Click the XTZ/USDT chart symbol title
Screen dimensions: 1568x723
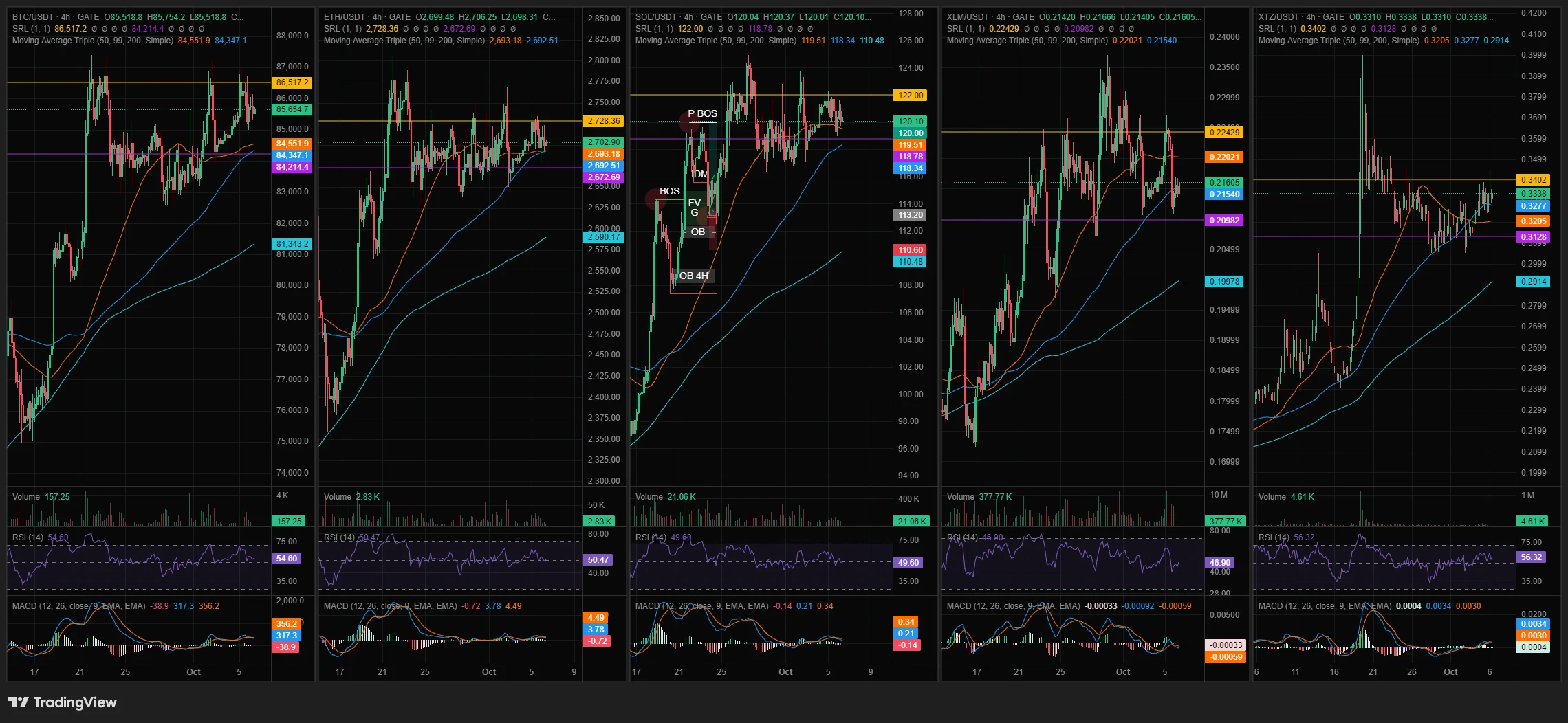pyautogui.click(x=1279, y=16)
